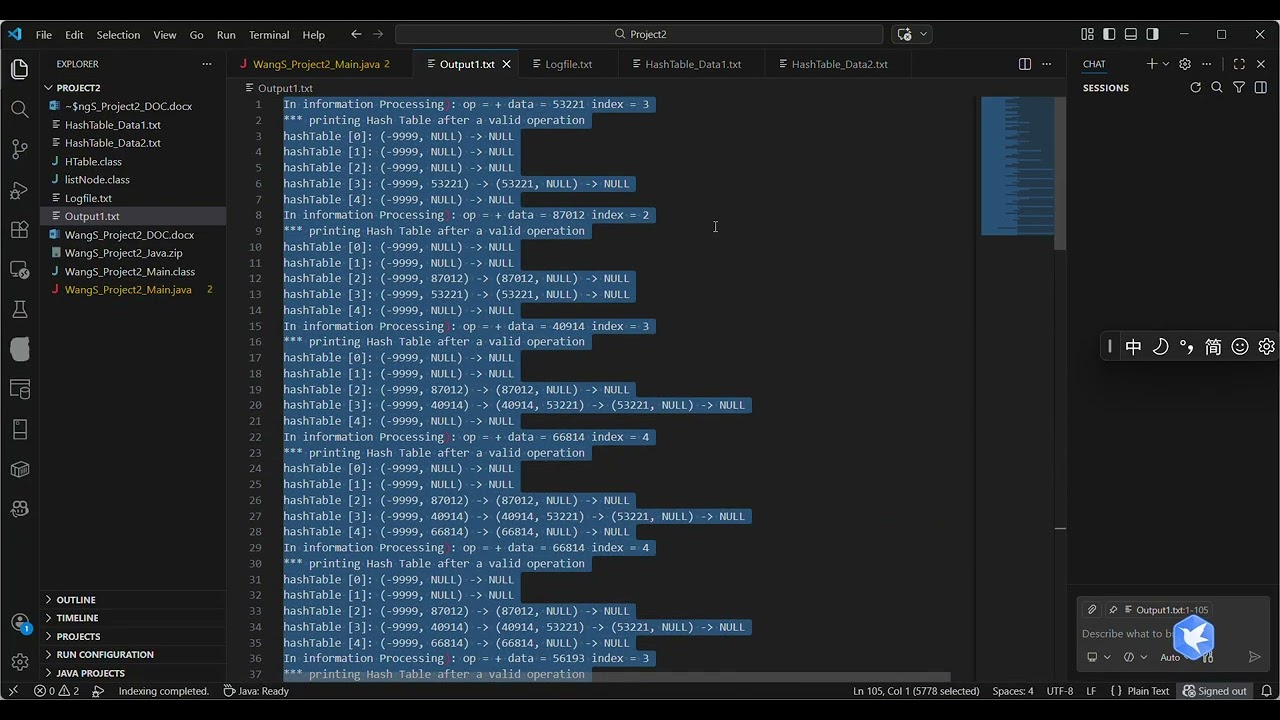Image resolution: width=1280 pixels, height=720 pixels.
Task: Open the Search view in activity bar
Action: [x=19, y=109]
